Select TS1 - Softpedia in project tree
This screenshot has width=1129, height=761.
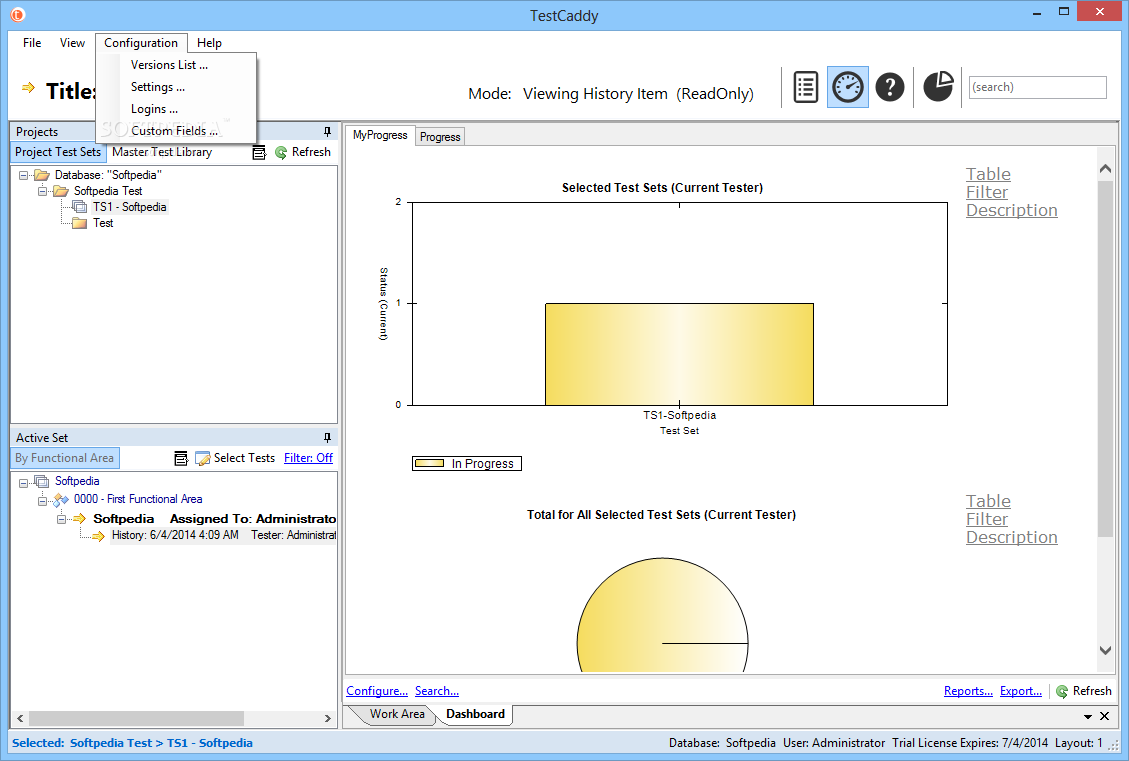130,207
